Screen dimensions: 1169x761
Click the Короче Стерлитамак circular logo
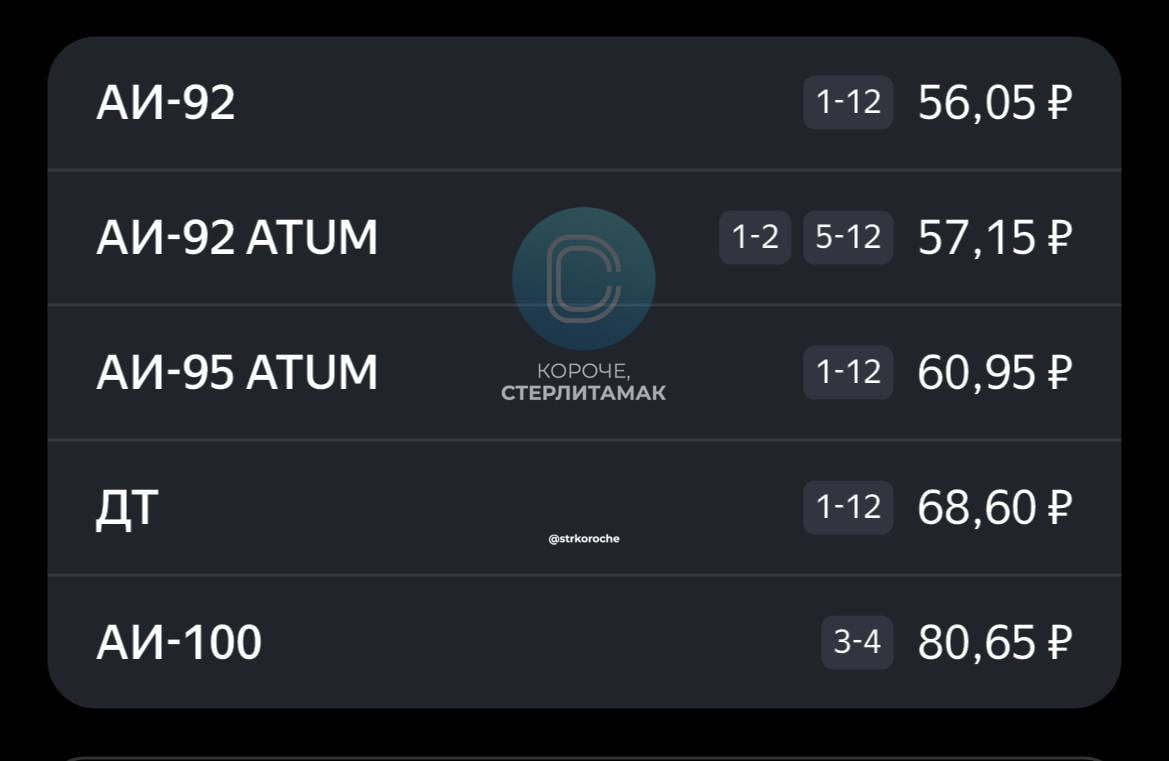tap(584, 279)
